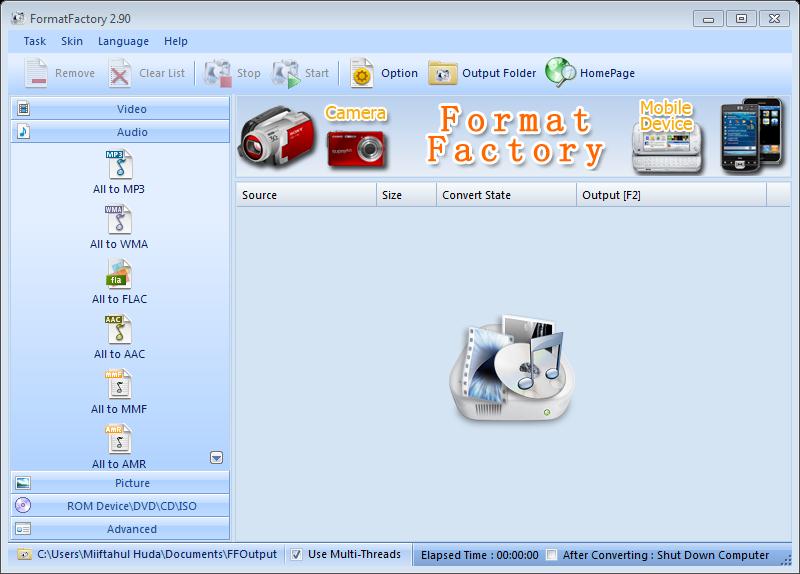Maximize the FormatFactory window
Screen dimensions: 800x574
coord(741,19)
